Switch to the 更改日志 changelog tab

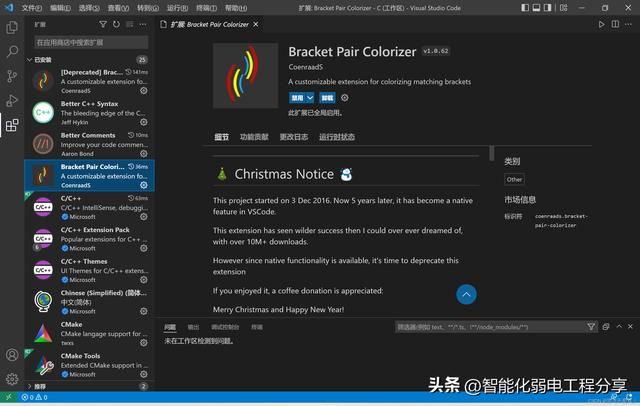click(x=294, y=137)
